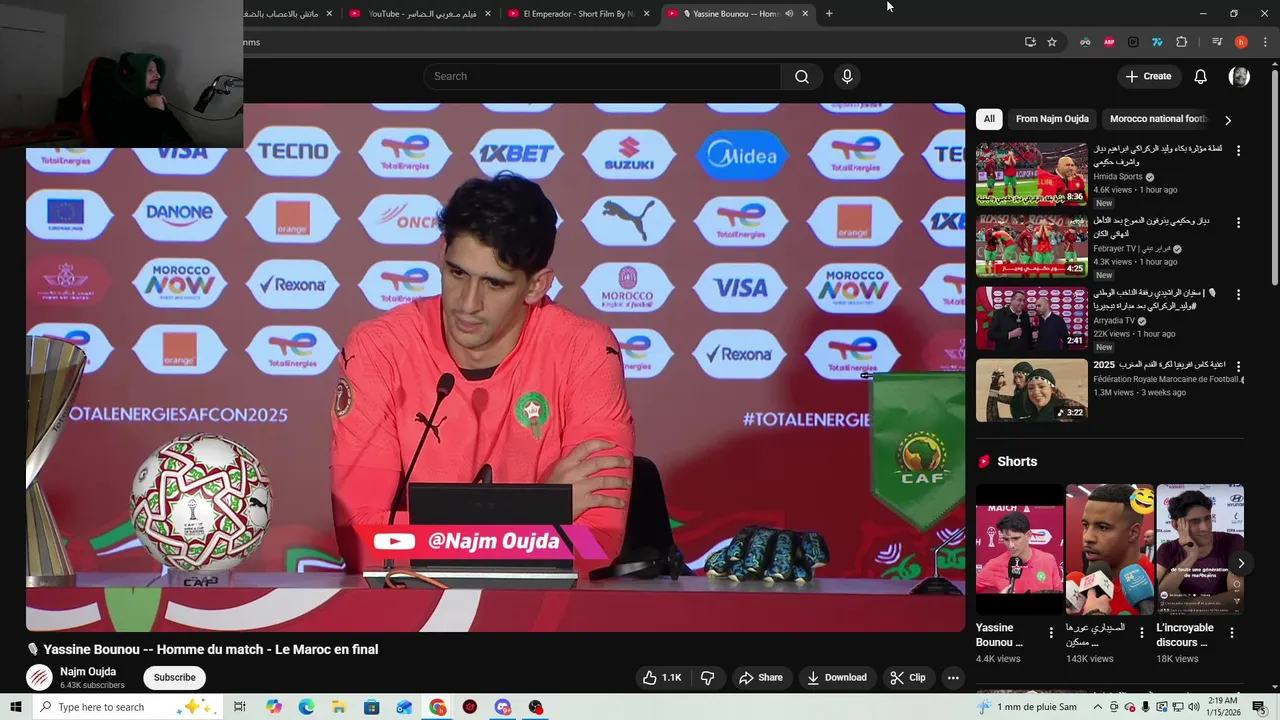The height and width of the screenshot is (720, 1280).
Task: Close the El Emperador browser tab
Action: [x=646, y=14]
